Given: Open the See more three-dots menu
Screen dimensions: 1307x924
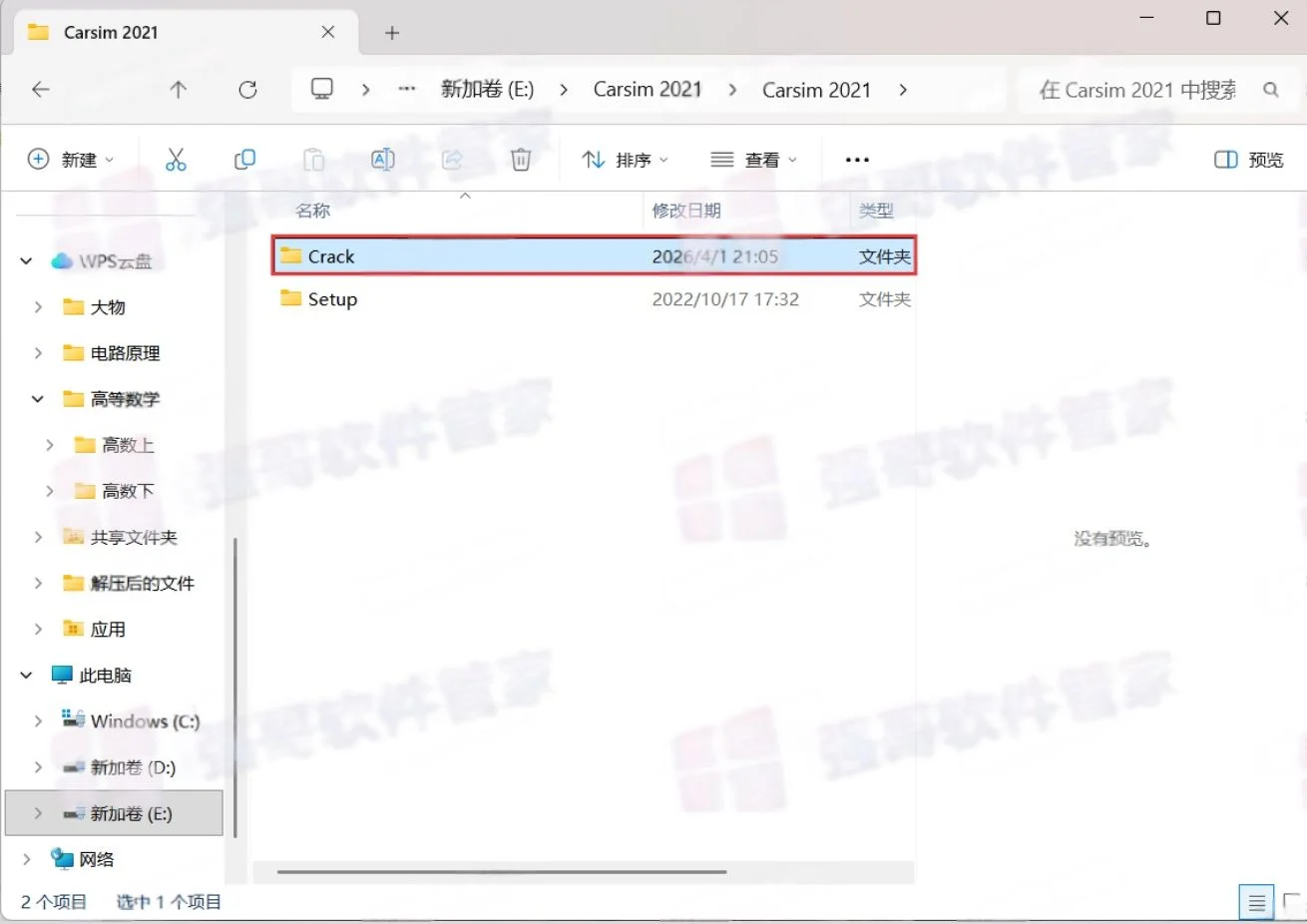Looking at the screenshot, I should 857,160.
